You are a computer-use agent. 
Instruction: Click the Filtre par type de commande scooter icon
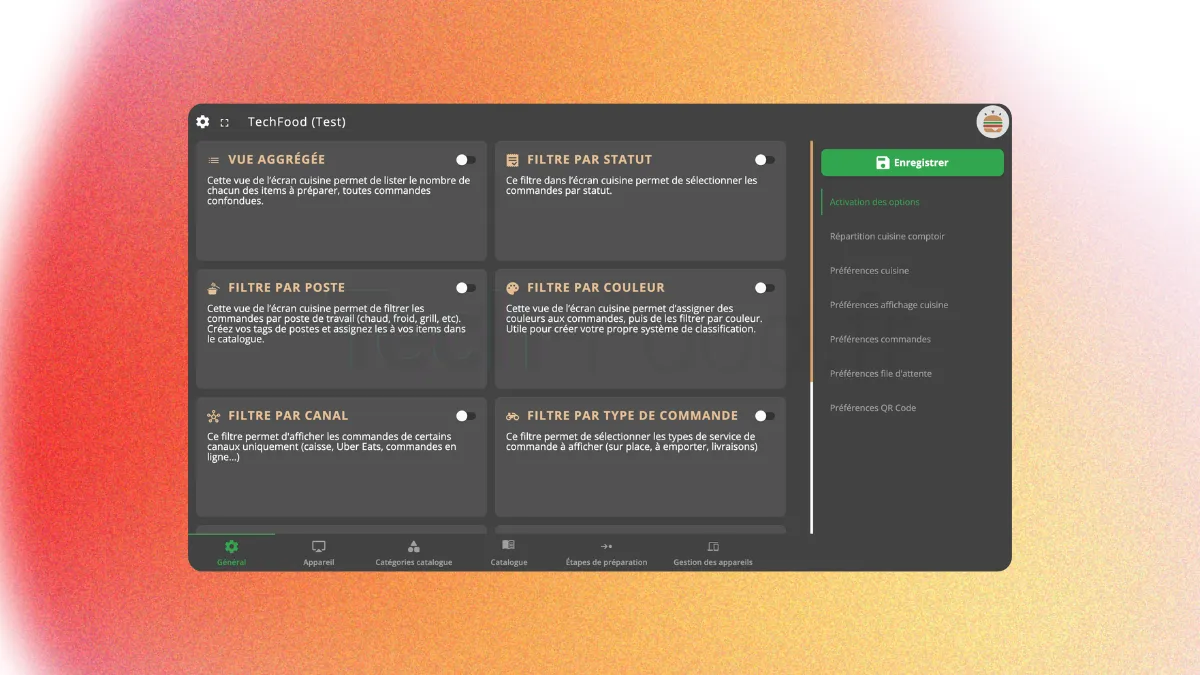512,416
